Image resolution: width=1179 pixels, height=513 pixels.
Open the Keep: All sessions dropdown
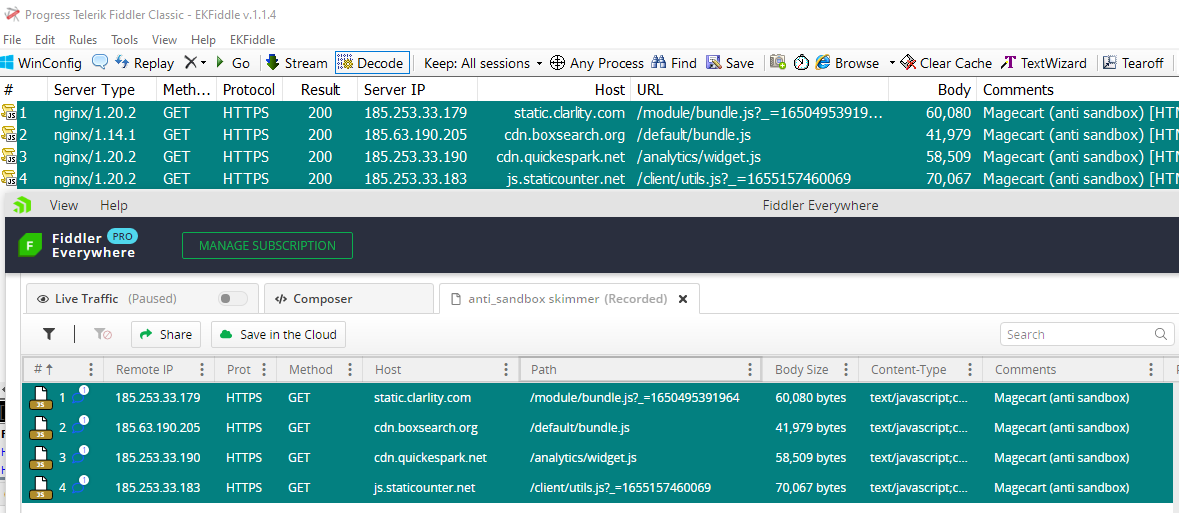(483, 63)
